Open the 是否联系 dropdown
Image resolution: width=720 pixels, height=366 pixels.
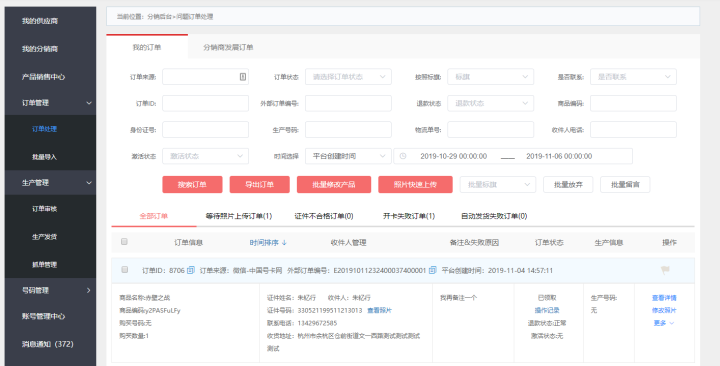pyautogui.click(x=633, y=77)
